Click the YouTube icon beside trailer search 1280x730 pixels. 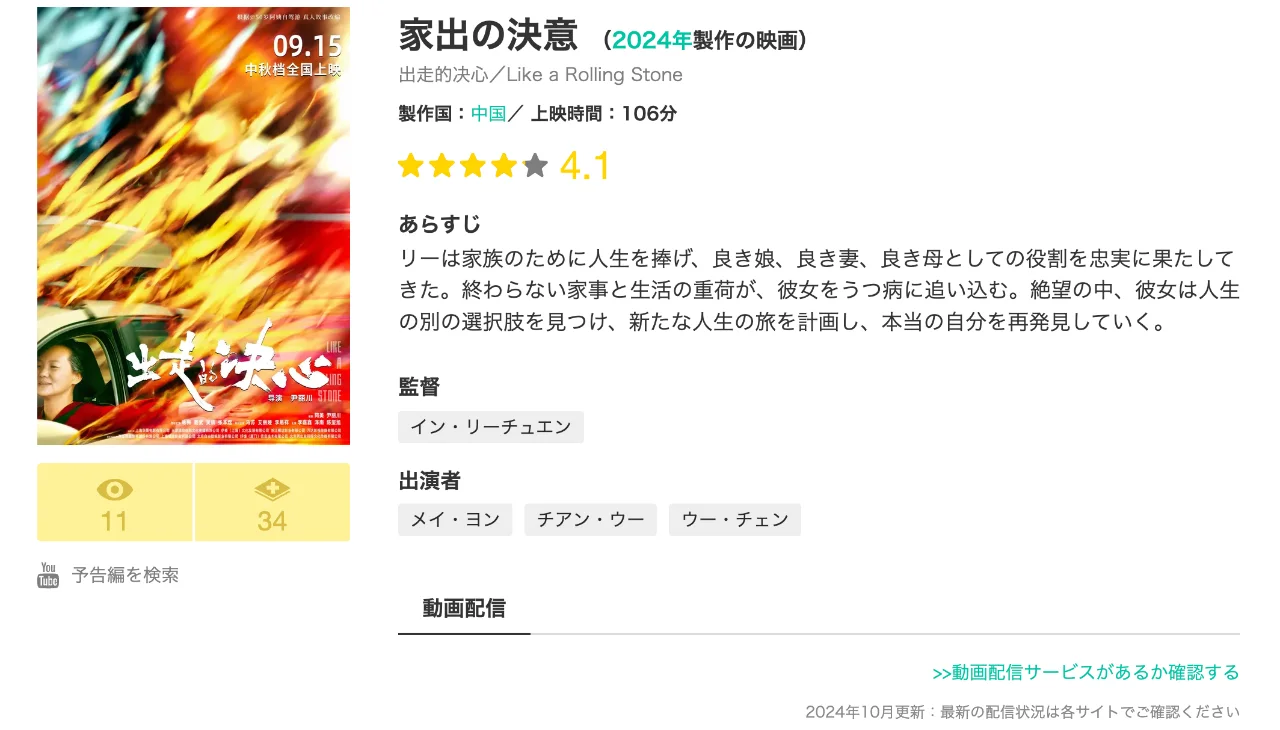48,575
